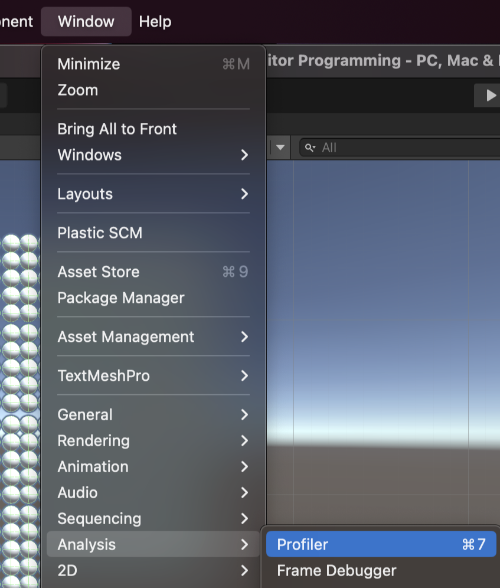This screenshot has width=500, height=588.
Task: Expand the 2D submenu
Action: pyautogui.click(x=153, y=571)
